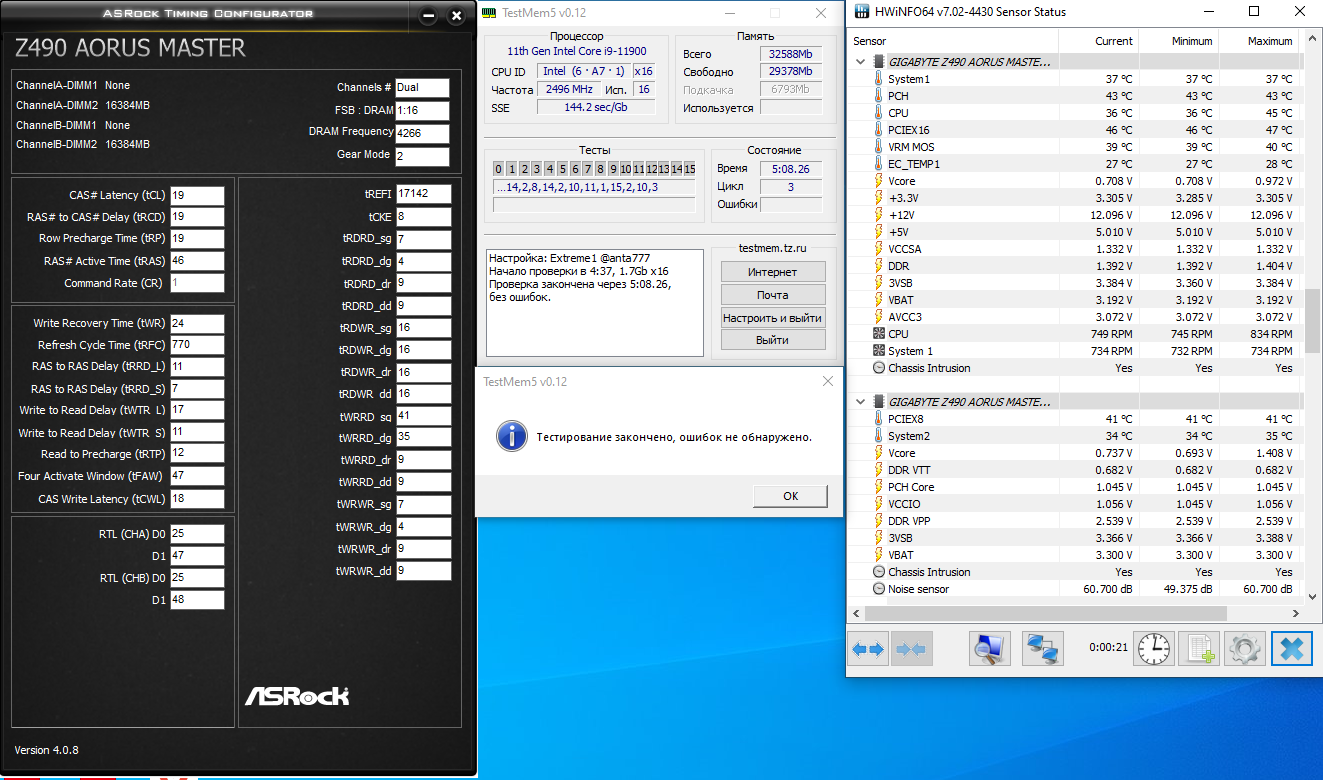The width and height of the screenshot is (1325, 781).
Task: Click the thermometer icon beside PCIEX16
Action: pyautogui.click(x=878, y=130)
